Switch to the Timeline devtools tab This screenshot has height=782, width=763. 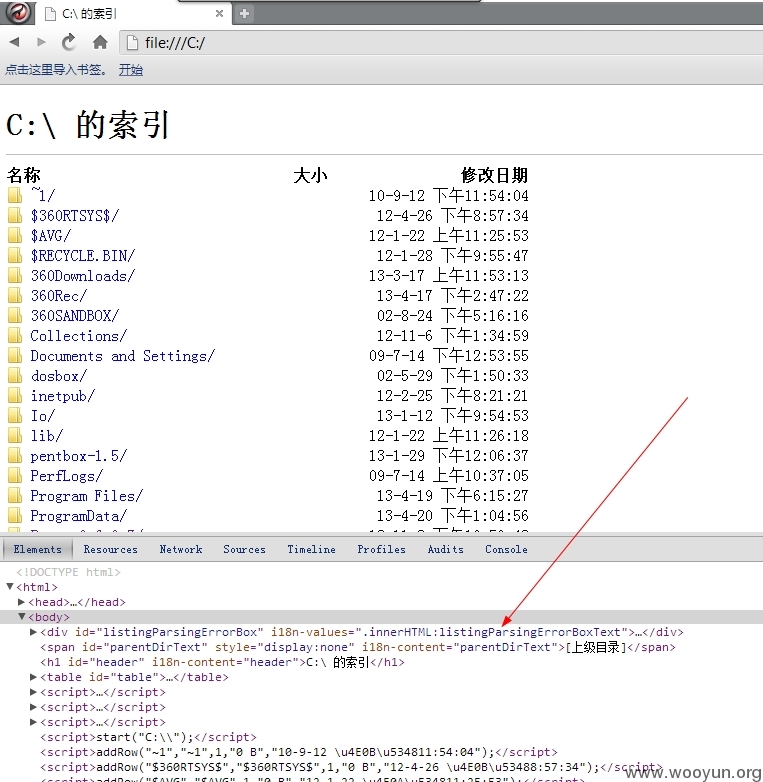click(311, 549)
